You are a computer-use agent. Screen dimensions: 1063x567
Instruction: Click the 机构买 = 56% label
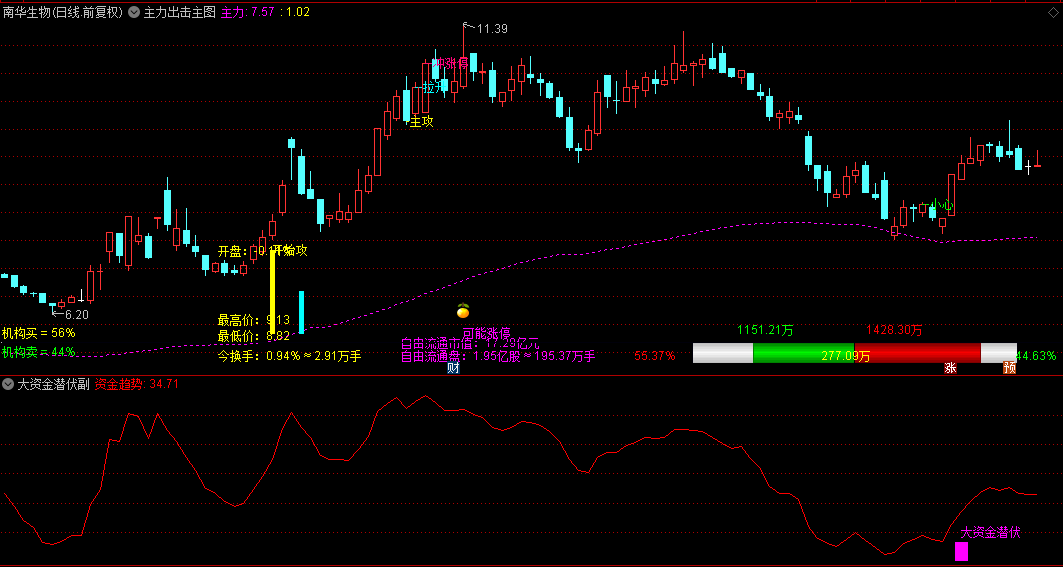click(x=39, y=333)
